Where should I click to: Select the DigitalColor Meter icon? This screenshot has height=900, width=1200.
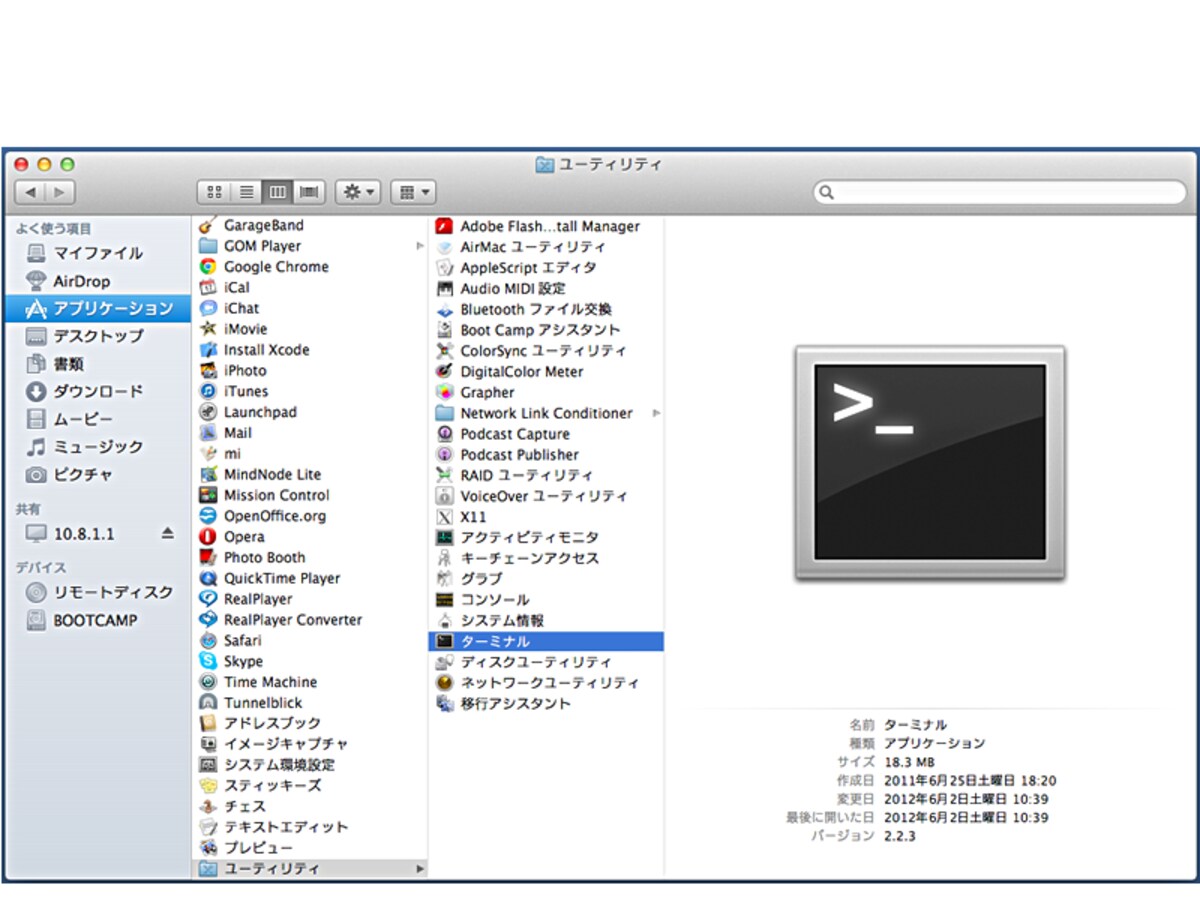445,372
